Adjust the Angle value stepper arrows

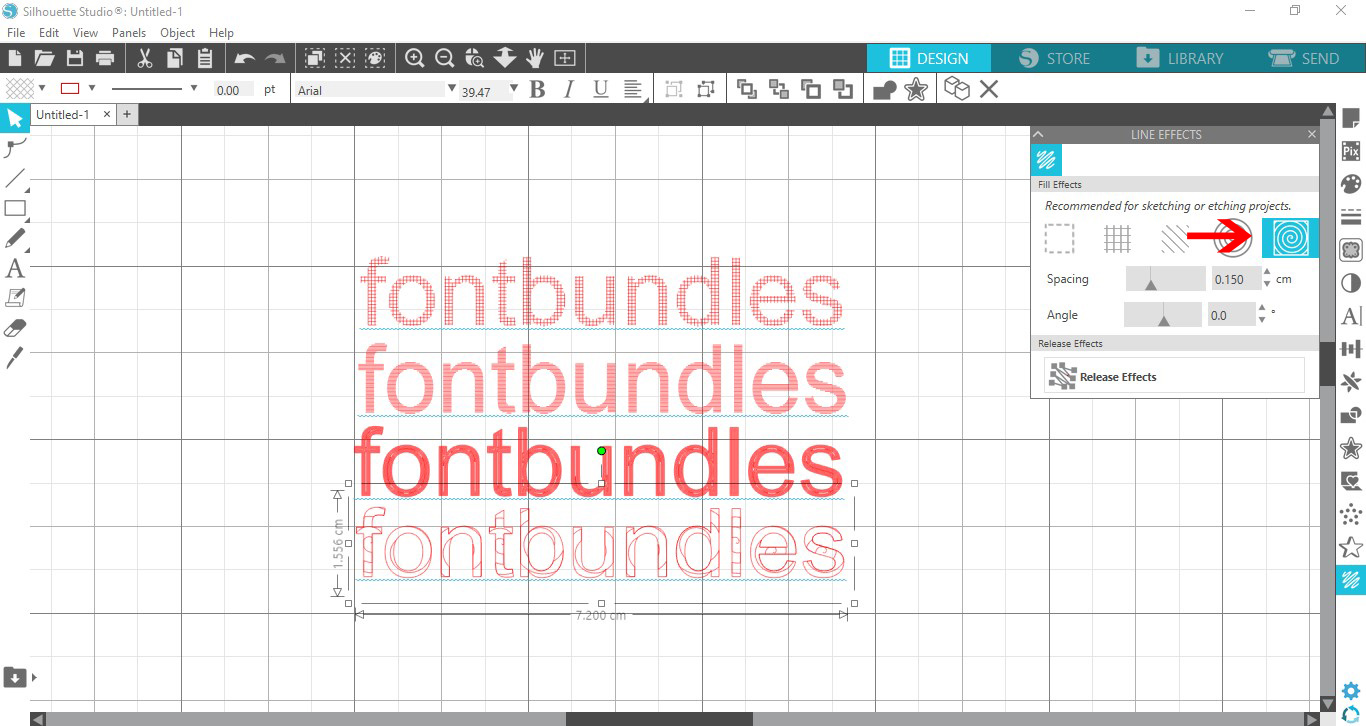coord(1263,315)
